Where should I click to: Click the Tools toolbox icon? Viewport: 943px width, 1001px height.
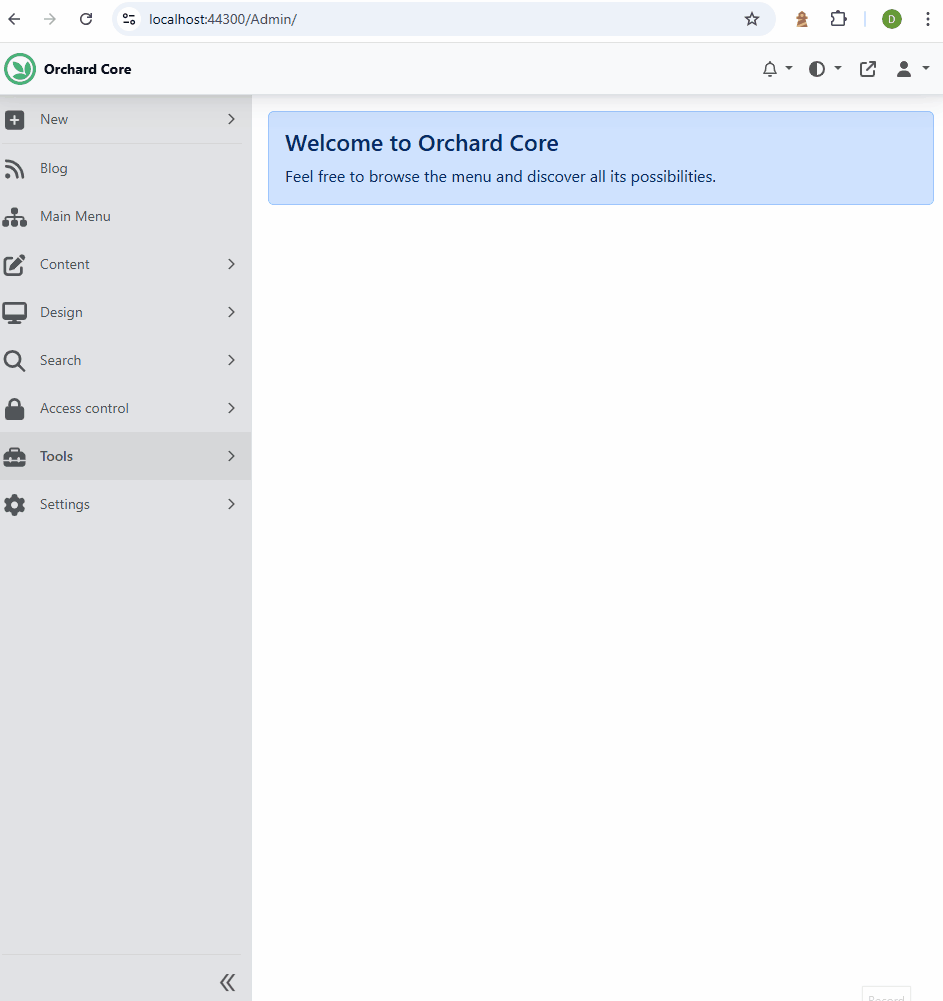[15, 456]
